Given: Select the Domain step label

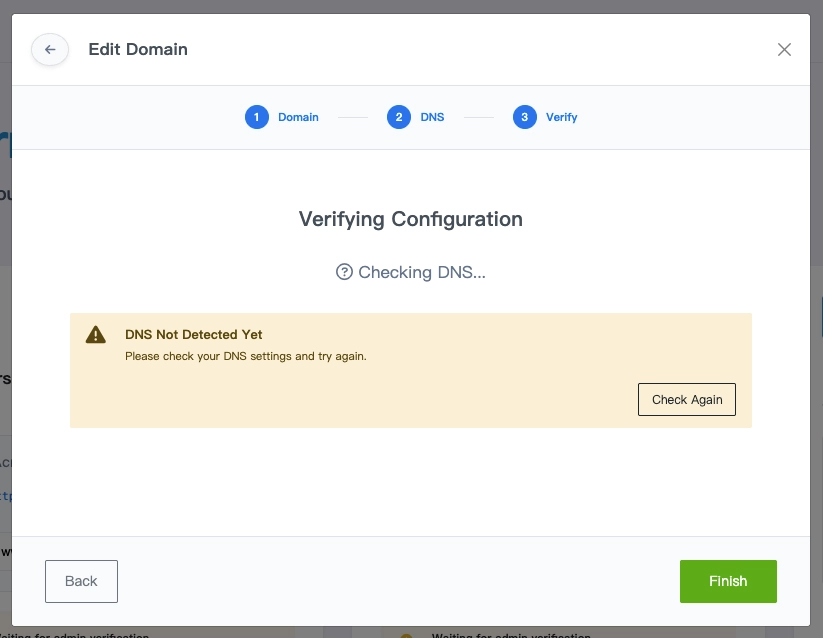Looking at the screenshot, I should click(298, 117).
